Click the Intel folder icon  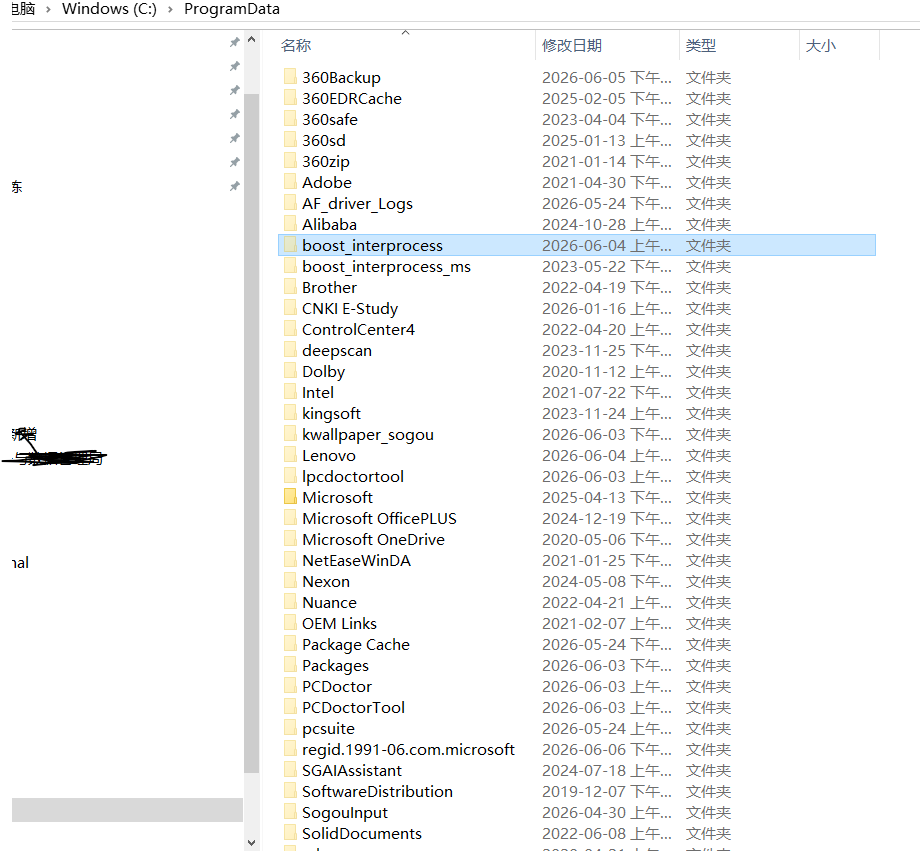point(290,392)
